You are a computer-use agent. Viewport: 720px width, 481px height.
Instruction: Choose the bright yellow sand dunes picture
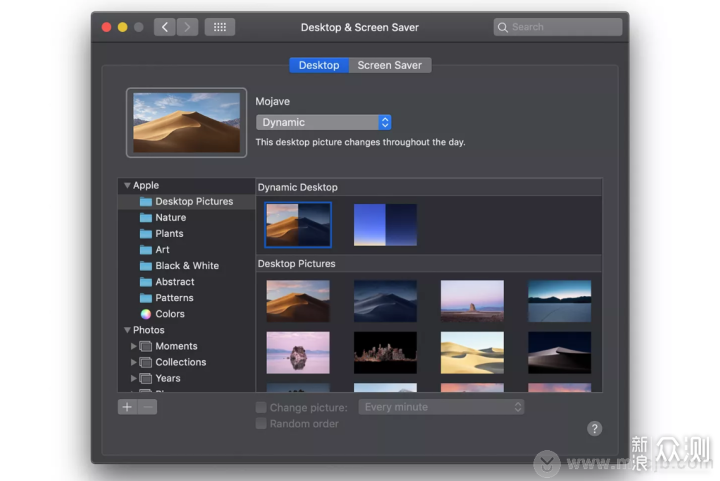[472, 352]
